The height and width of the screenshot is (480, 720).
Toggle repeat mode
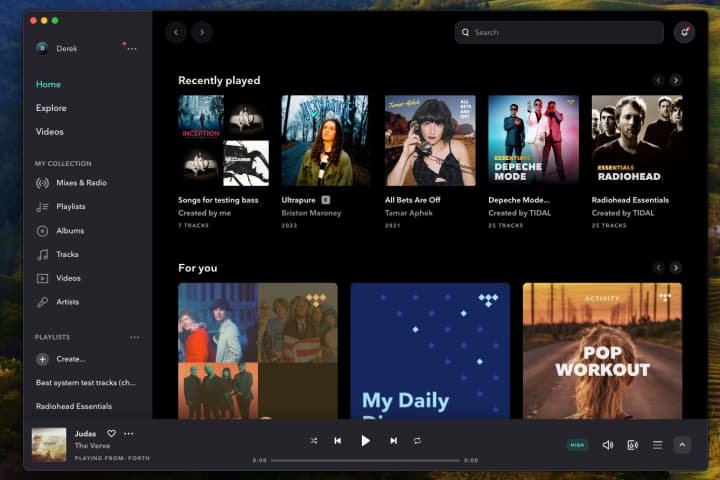click(417, 440)
